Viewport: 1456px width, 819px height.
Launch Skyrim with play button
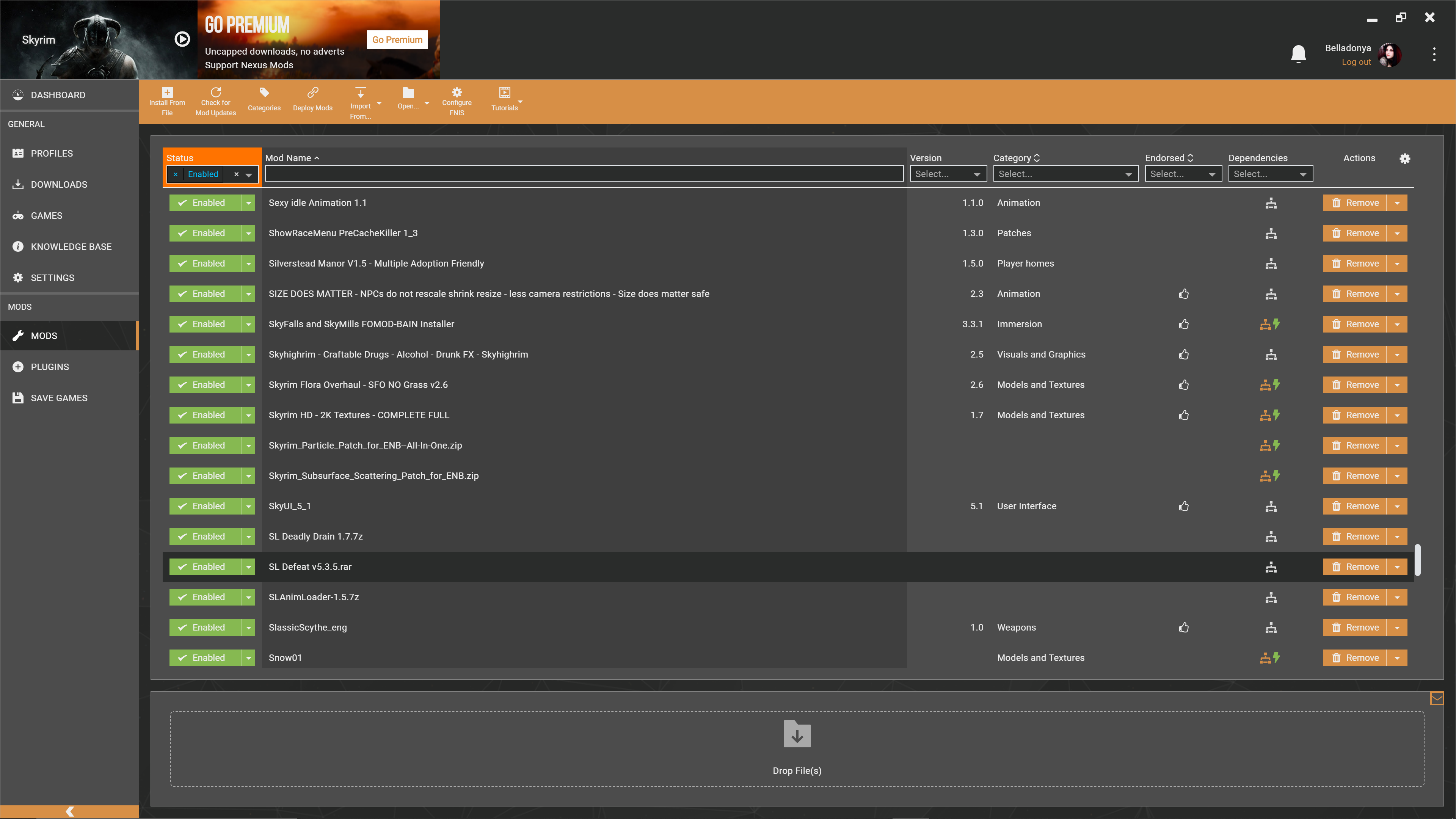182,39
